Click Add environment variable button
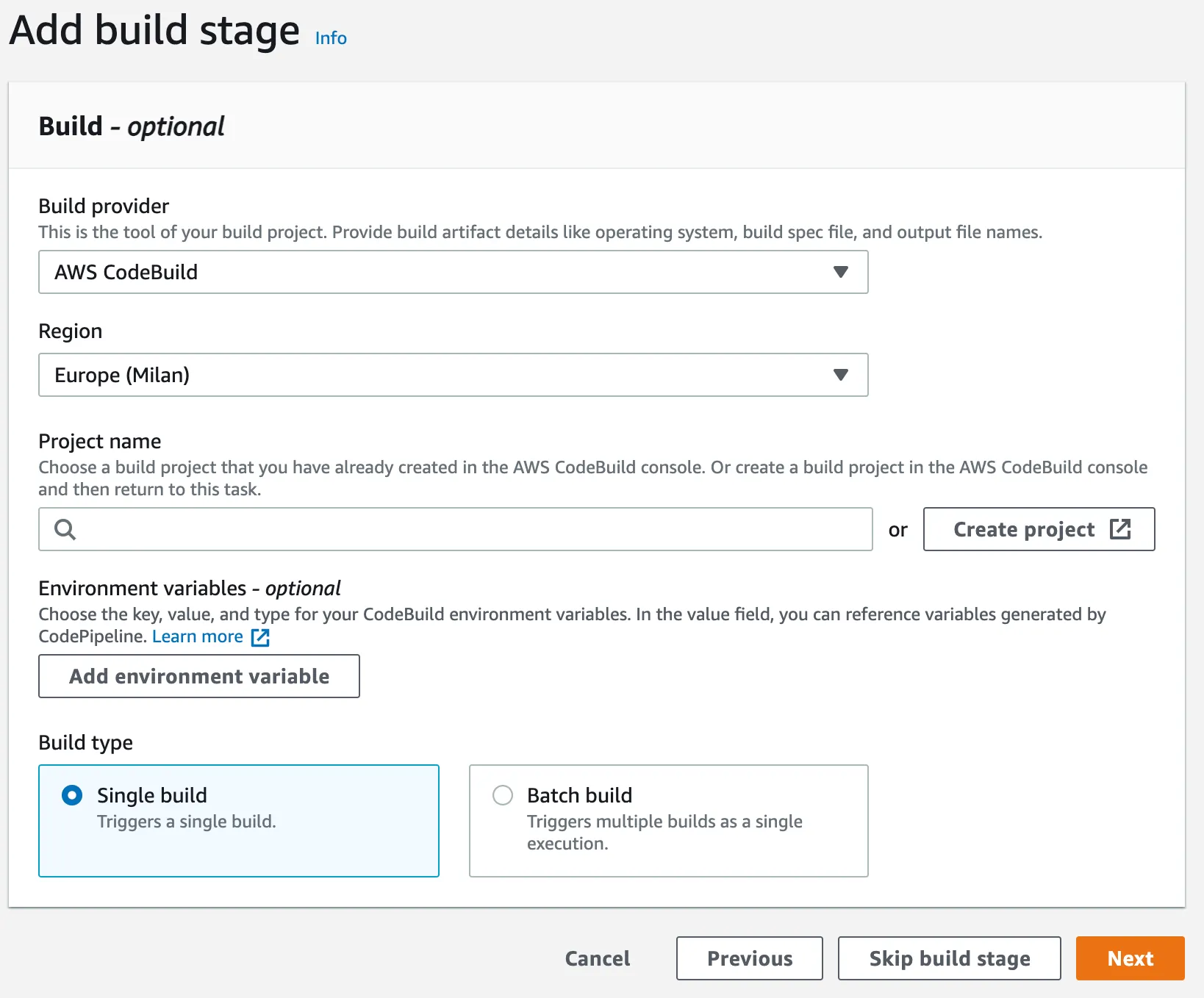 (x=199, y=676)
